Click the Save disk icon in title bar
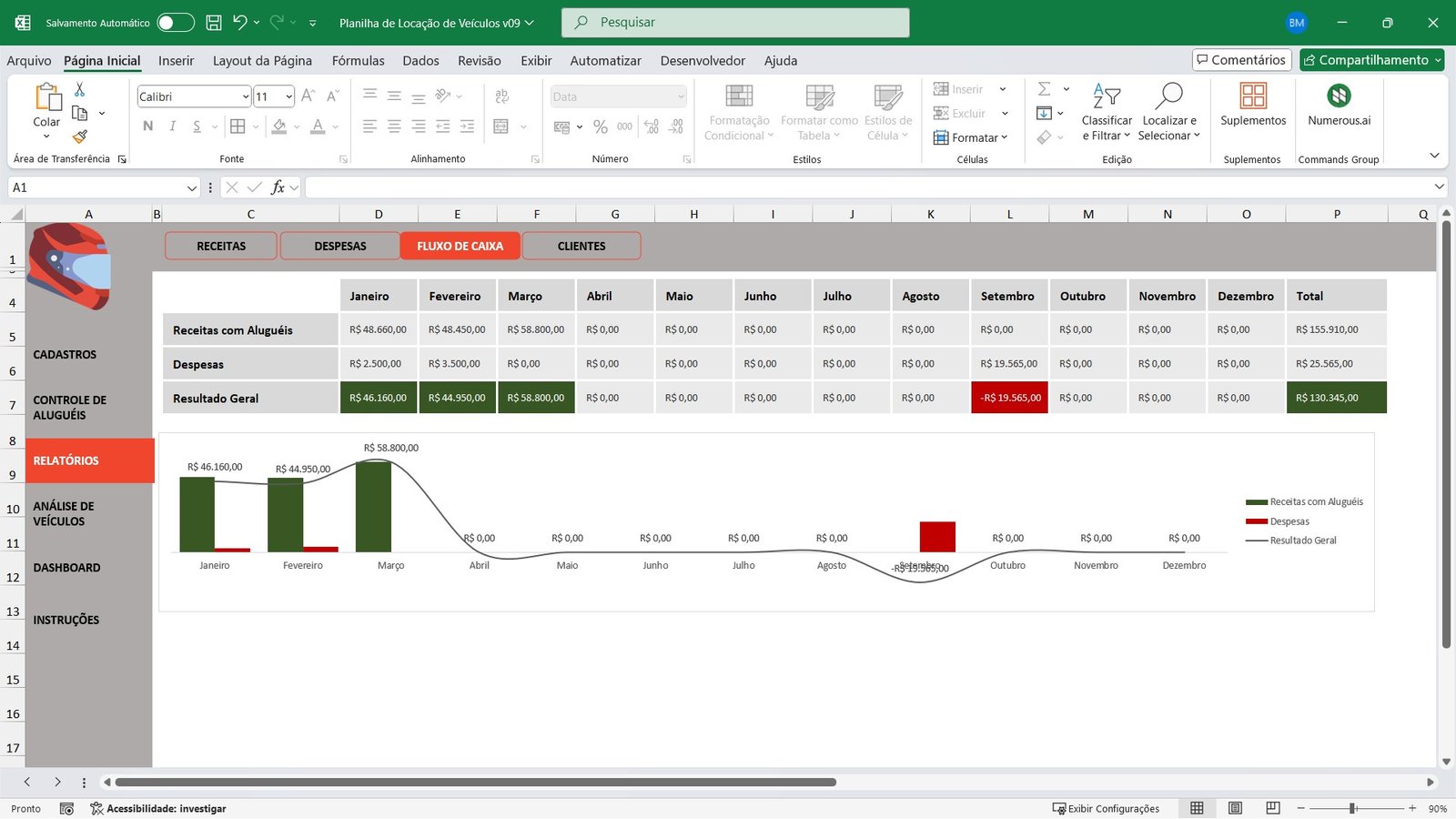Screen dimensions: 1456x819 click(x=214, y=23)
